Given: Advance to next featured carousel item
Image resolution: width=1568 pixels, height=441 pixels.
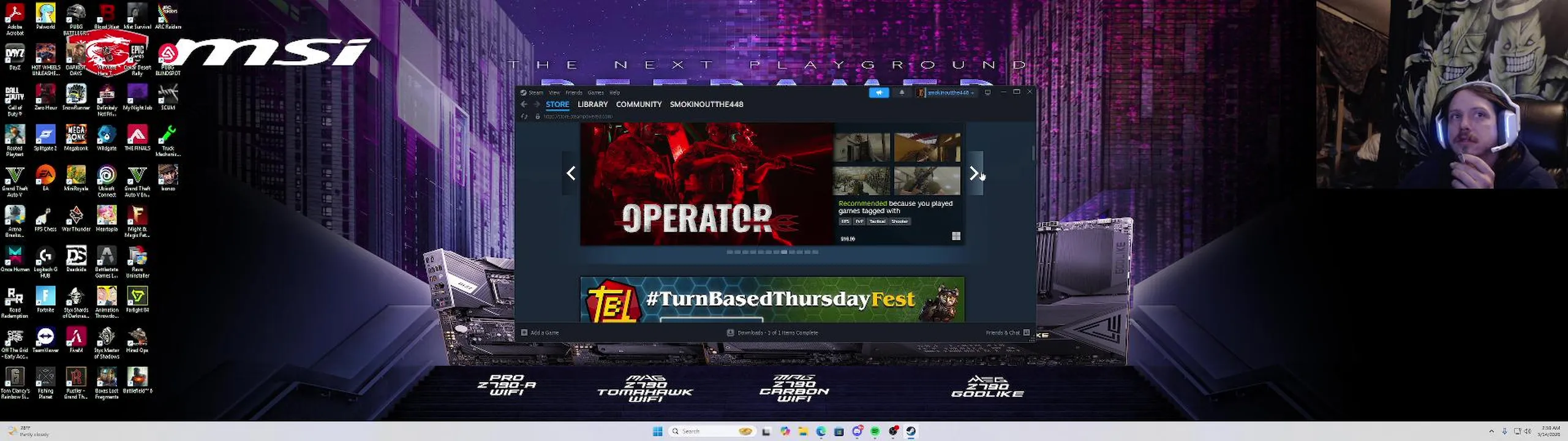Looking at the screenshot, I should click(x=974, y=173).
